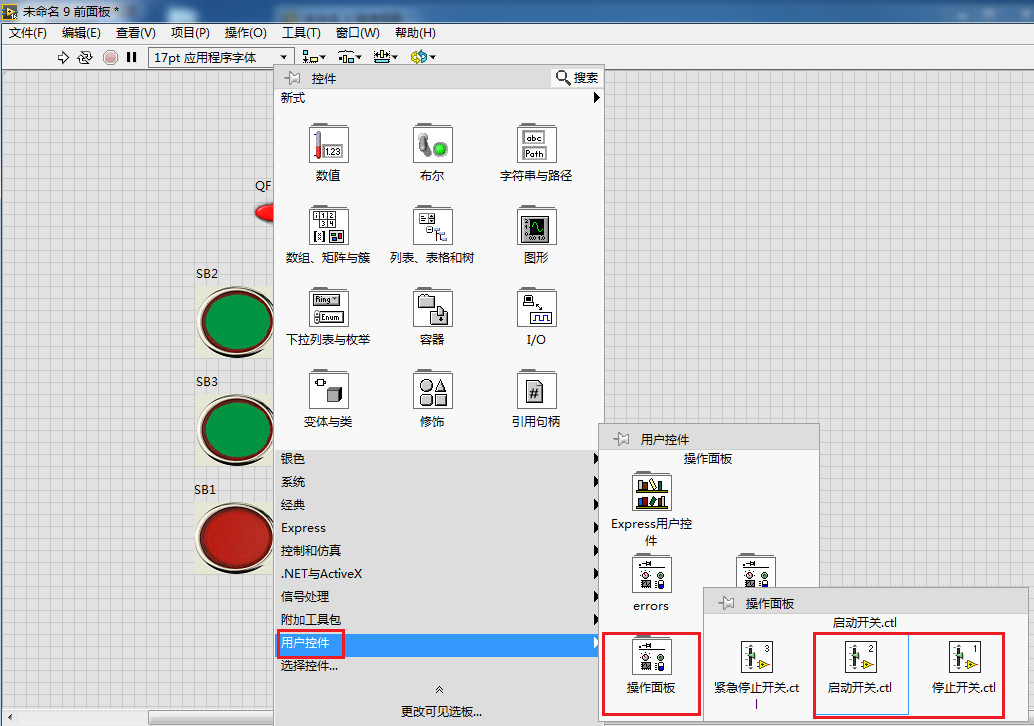This screenshot has height=726, width=1034.
Task: Click the Run arrow toolbar button
Action: (x=63, y=57)
